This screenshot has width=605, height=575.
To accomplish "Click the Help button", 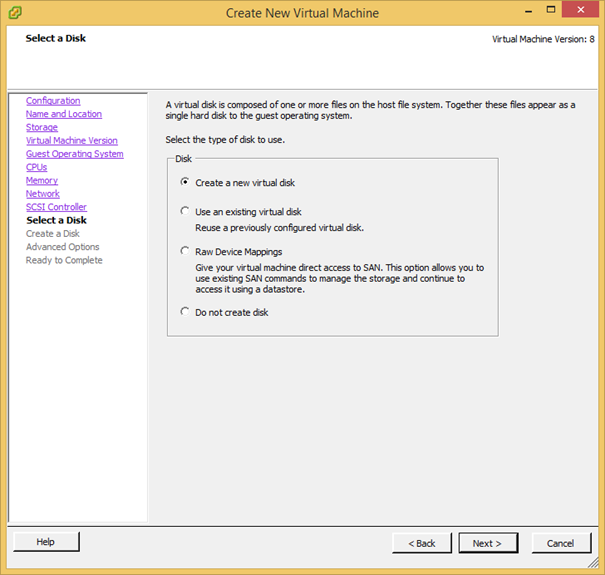I will (46, 542).
